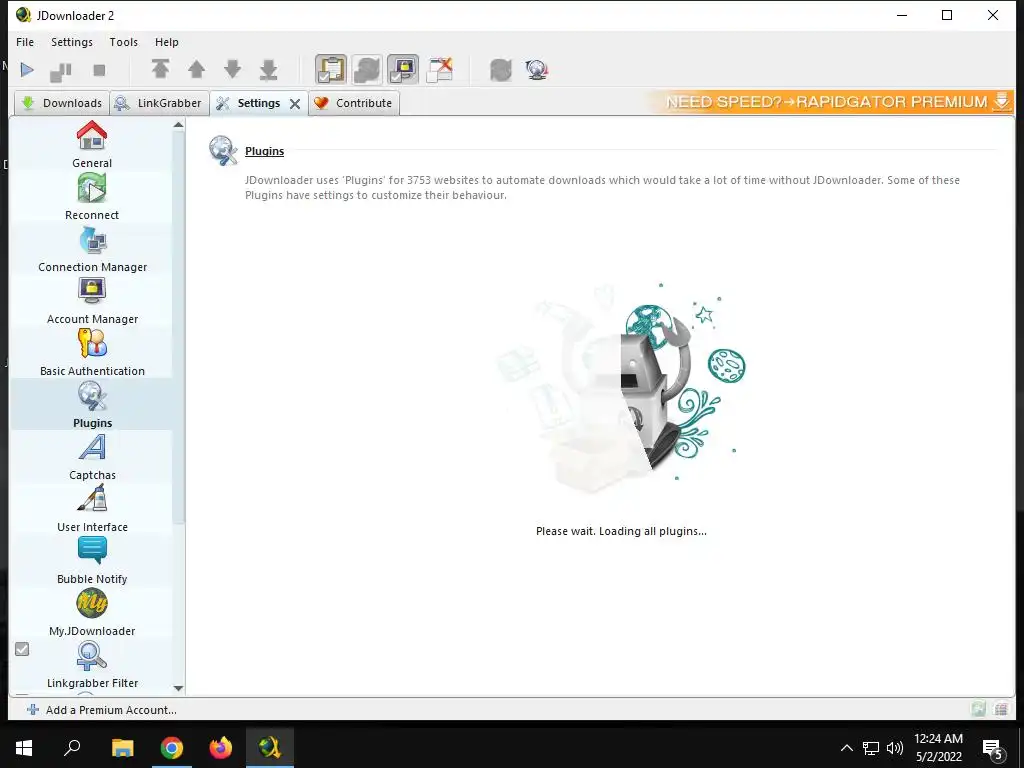Viewport: 1024px width, 768px height.
Task: Click the green icon in bottom status bar
Action: coord(978,709)
